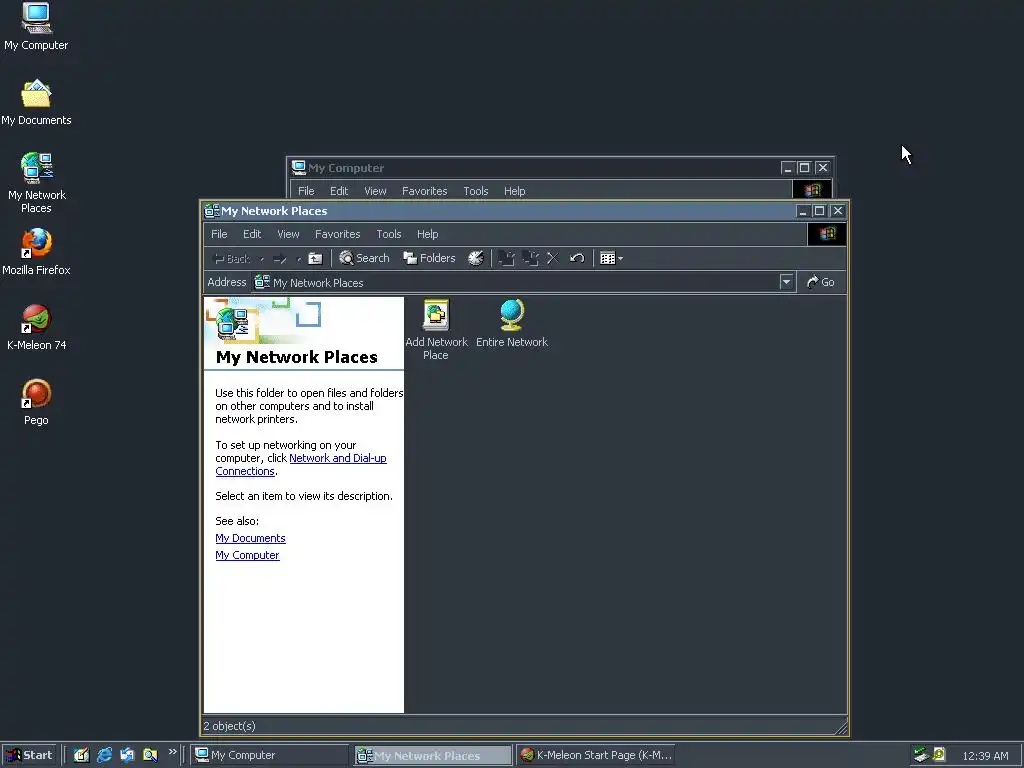Image resolution: width=1024 pixels, height=768 pixels.
Task: Open Help menu in My Network Places
Action: pyautogui.click(x=428, y=234)
